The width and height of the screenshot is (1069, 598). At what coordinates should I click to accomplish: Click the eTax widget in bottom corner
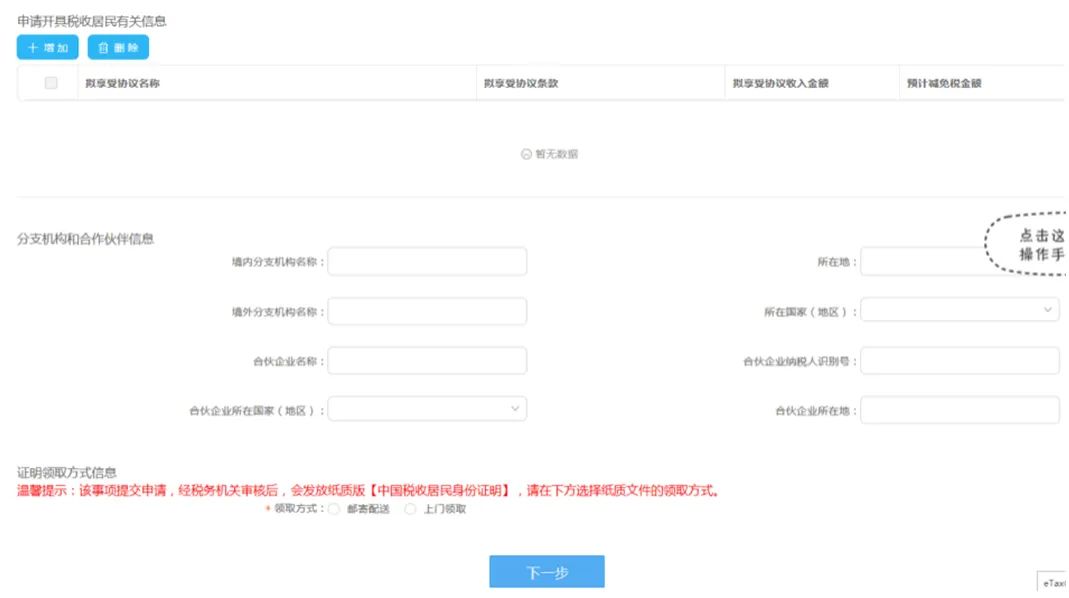(1053, 582)
